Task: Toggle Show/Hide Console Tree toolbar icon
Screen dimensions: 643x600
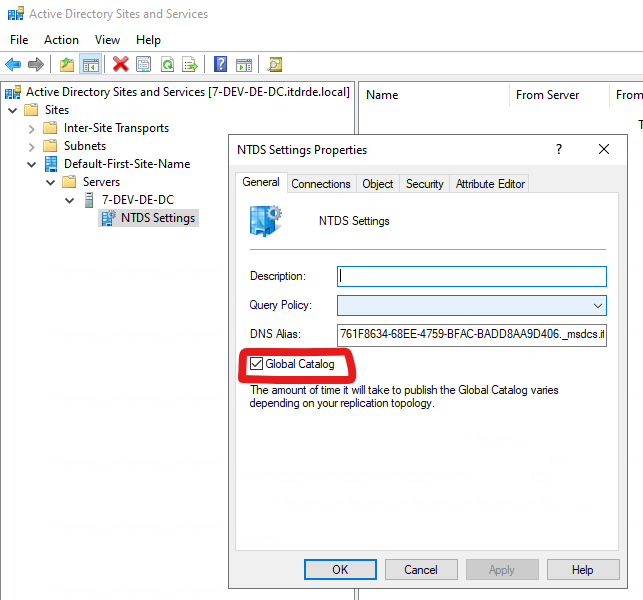Action: [x=90, y=64]
